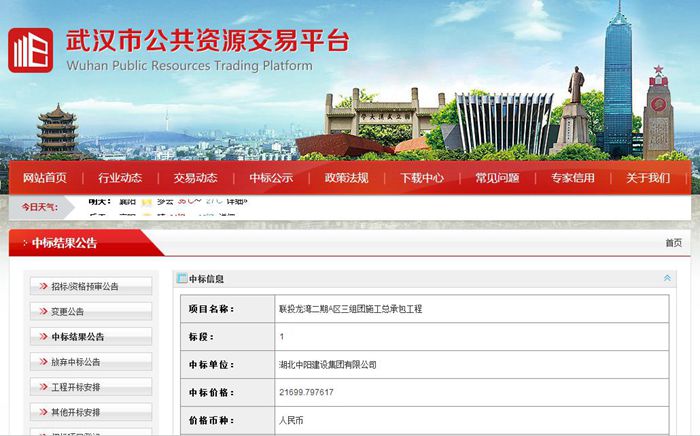Click the red platform logo icon
This screenshot has width=700, height=436.
pyautogui.click(x=30, y=49)
